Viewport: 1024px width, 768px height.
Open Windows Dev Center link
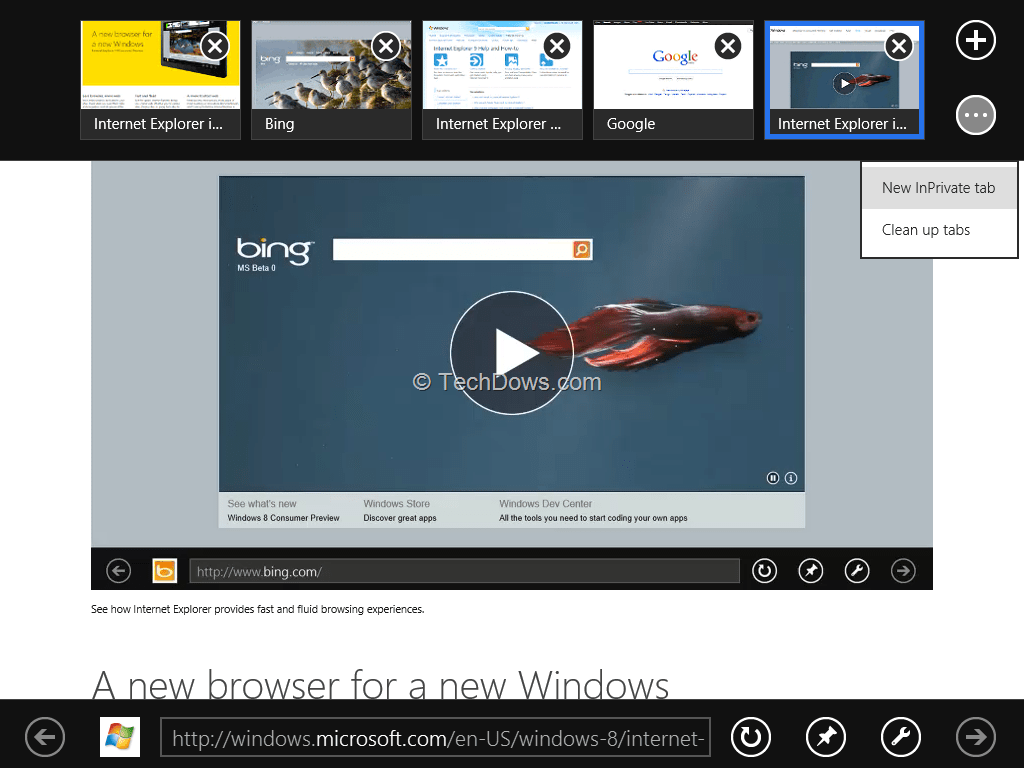click(x=545, y=504)
